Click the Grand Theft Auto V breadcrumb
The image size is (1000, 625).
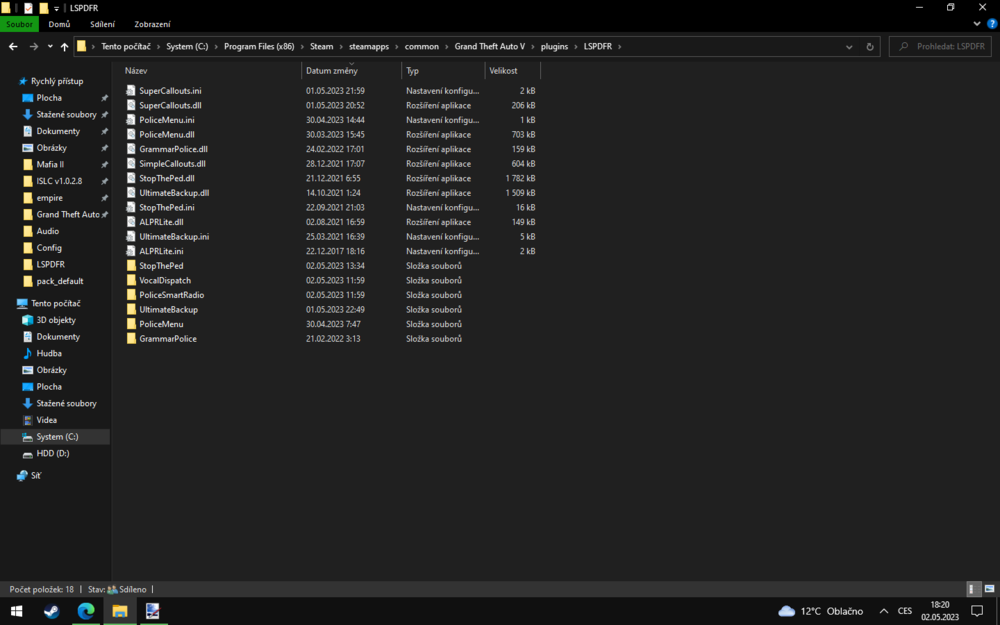pyautogui.click(x=490, y=47)
